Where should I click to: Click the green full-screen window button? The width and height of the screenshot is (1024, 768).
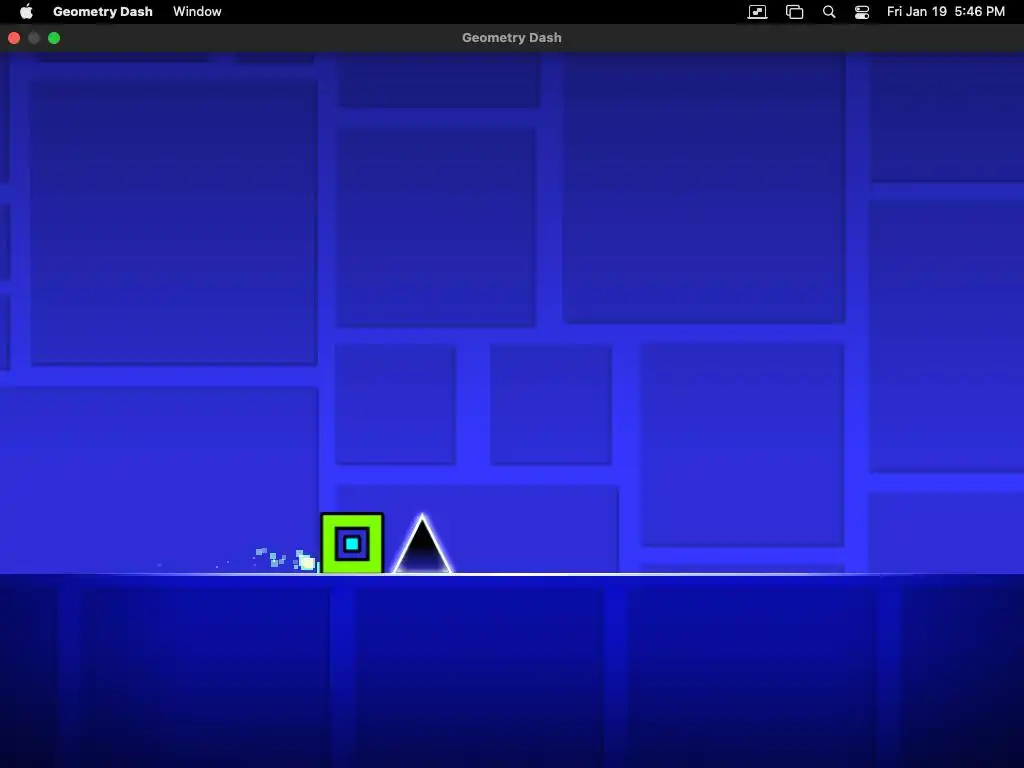(x=54, y=38)
